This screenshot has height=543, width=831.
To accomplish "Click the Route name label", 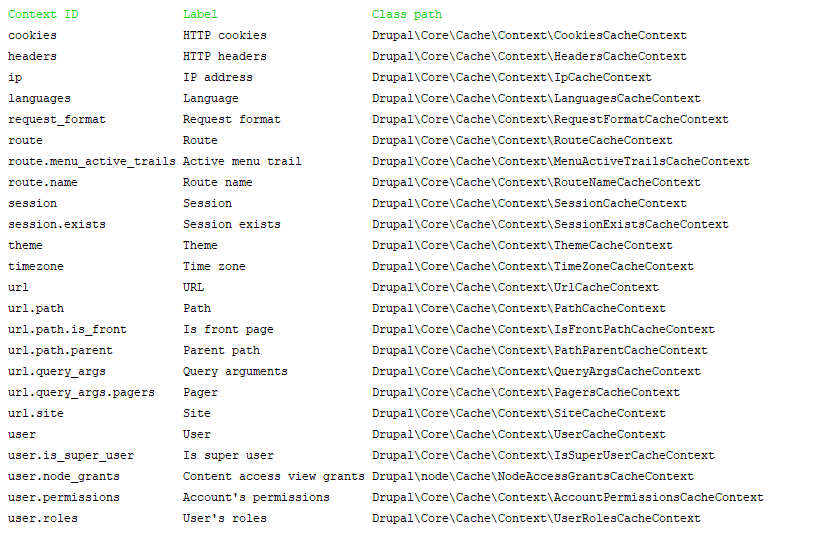I will [217, 182].
